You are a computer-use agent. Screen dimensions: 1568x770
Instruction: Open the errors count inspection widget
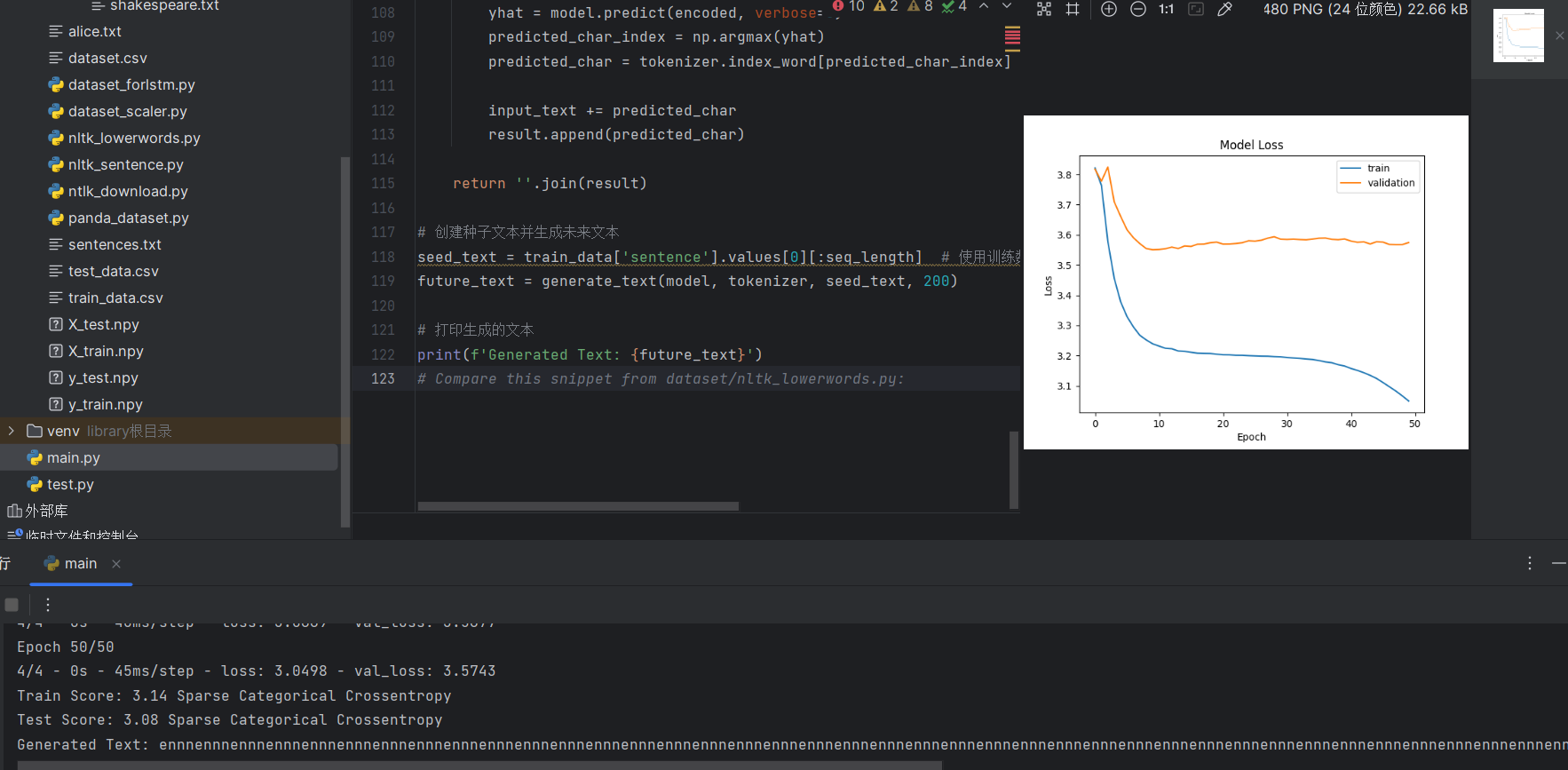tap(849, 6)
